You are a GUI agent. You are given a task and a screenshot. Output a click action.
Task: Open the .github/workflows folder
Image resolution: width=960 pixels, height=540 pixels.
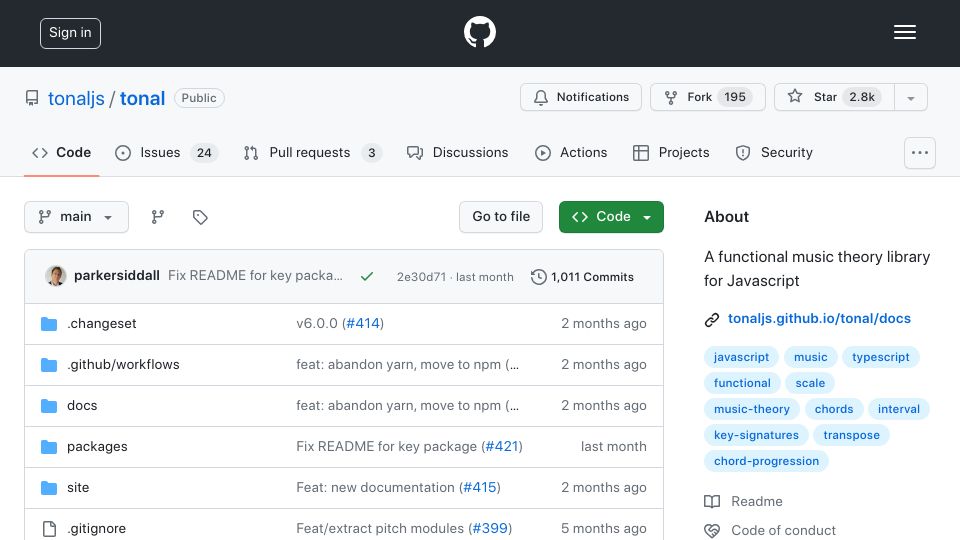click(x=123, y=365)
